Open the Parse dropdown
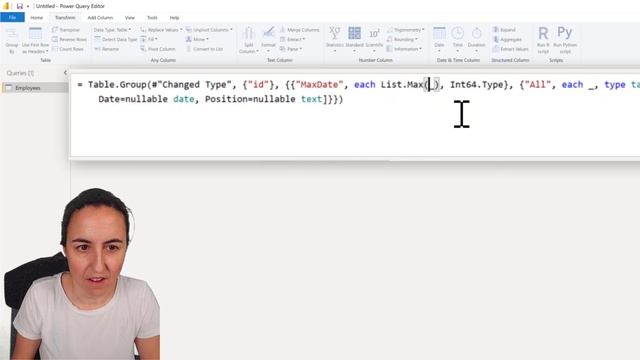This screenshot has width=640, height=360. click(x=291, y=49)
